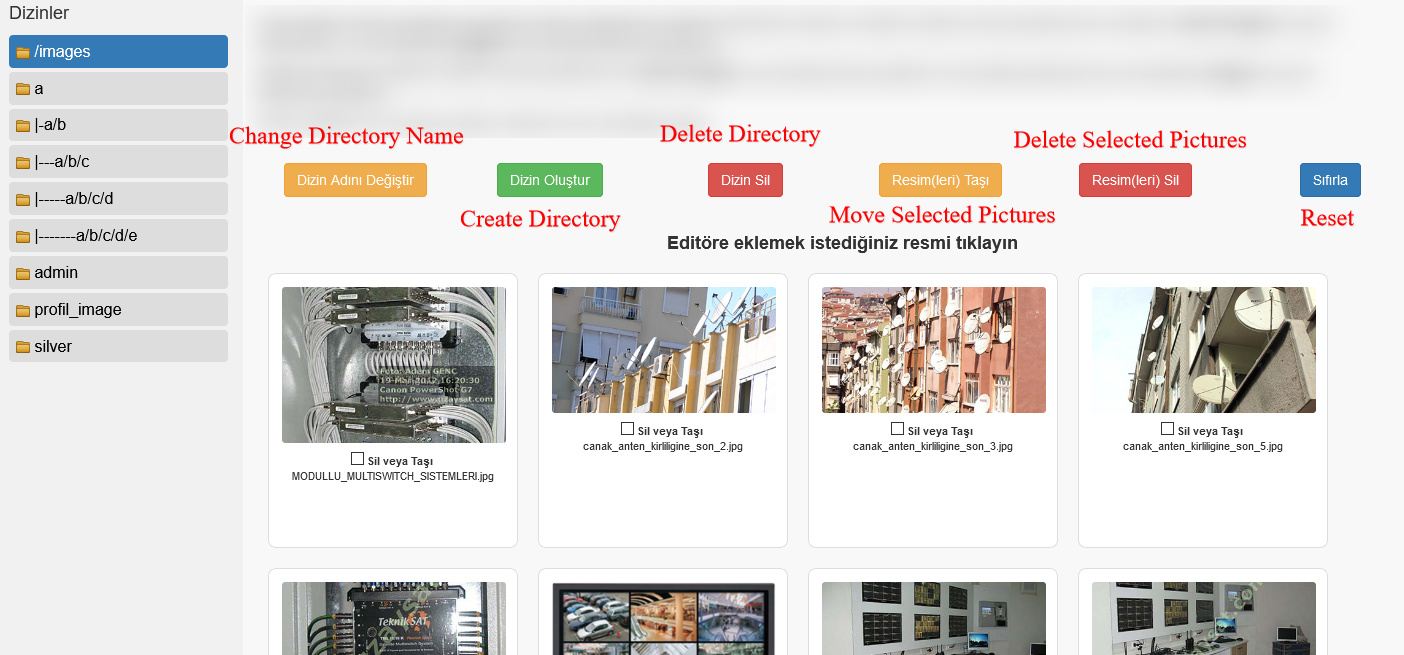Click the blue Sıfırla reset button

(1330, 180)
